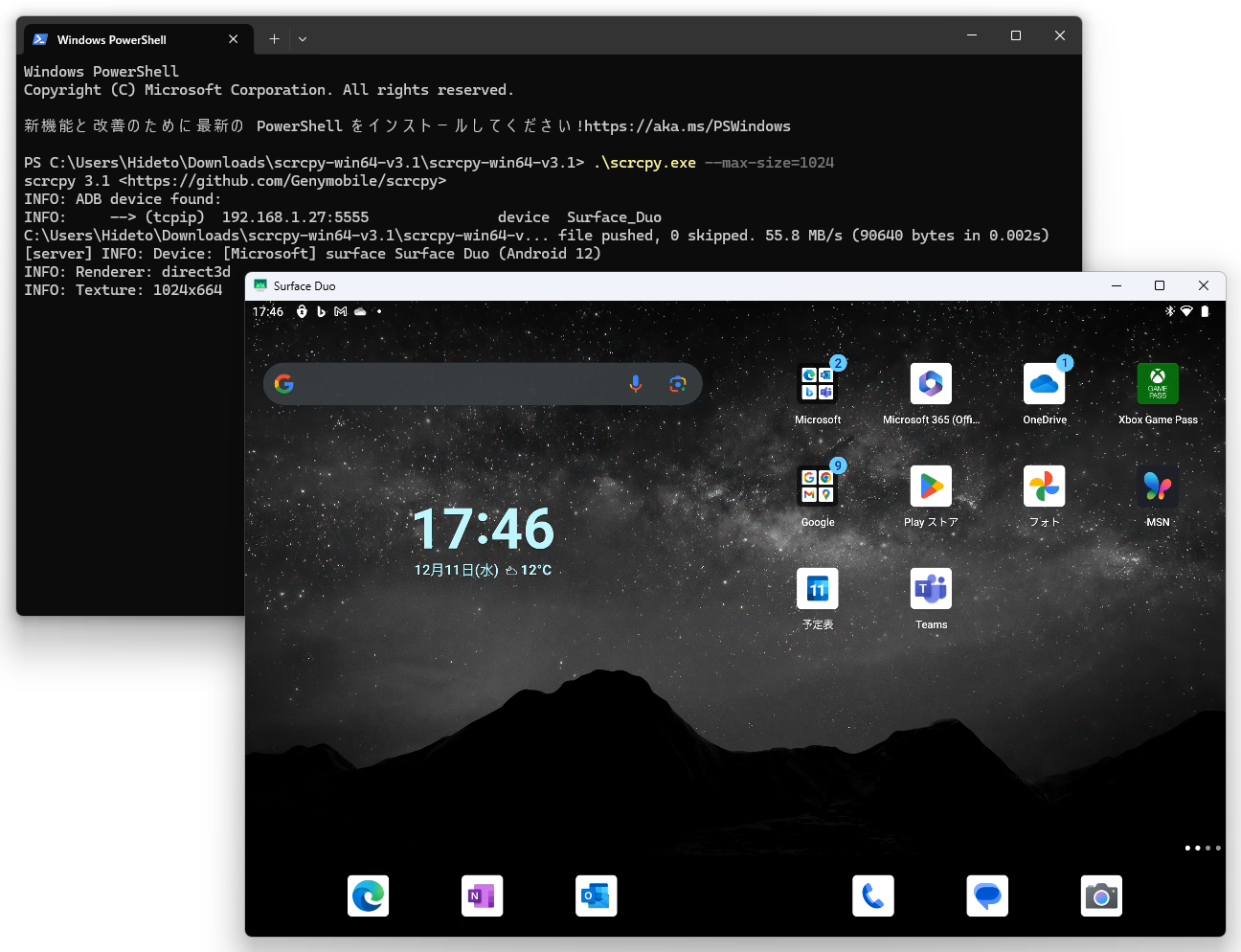Open the 予定表 calendar app
Screen dimensions: 1241x952
817,588
